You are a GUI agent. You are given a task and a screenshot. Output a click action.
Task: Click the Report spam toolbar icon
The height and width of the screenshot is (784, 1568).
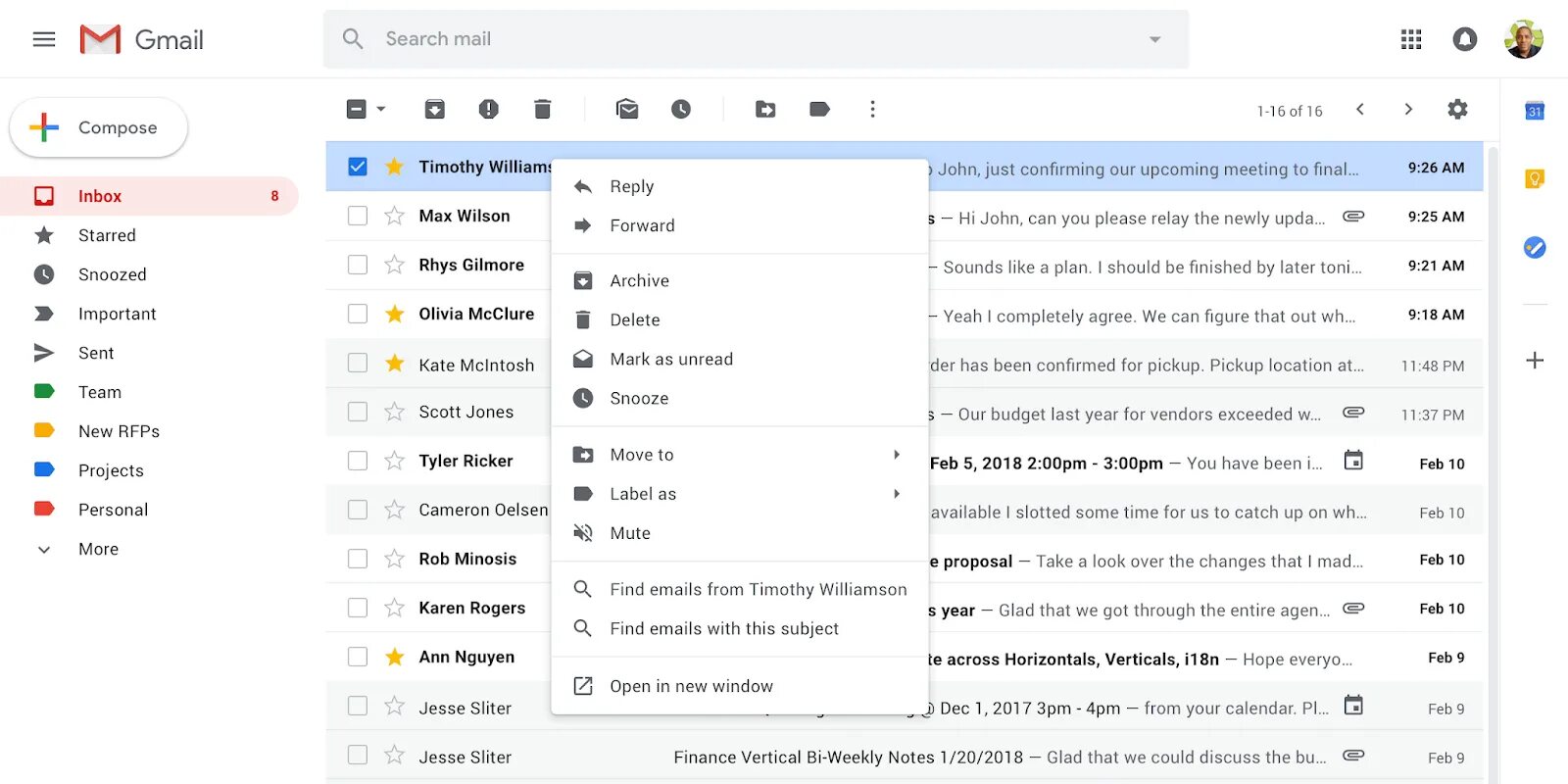(x=488, y=109)
